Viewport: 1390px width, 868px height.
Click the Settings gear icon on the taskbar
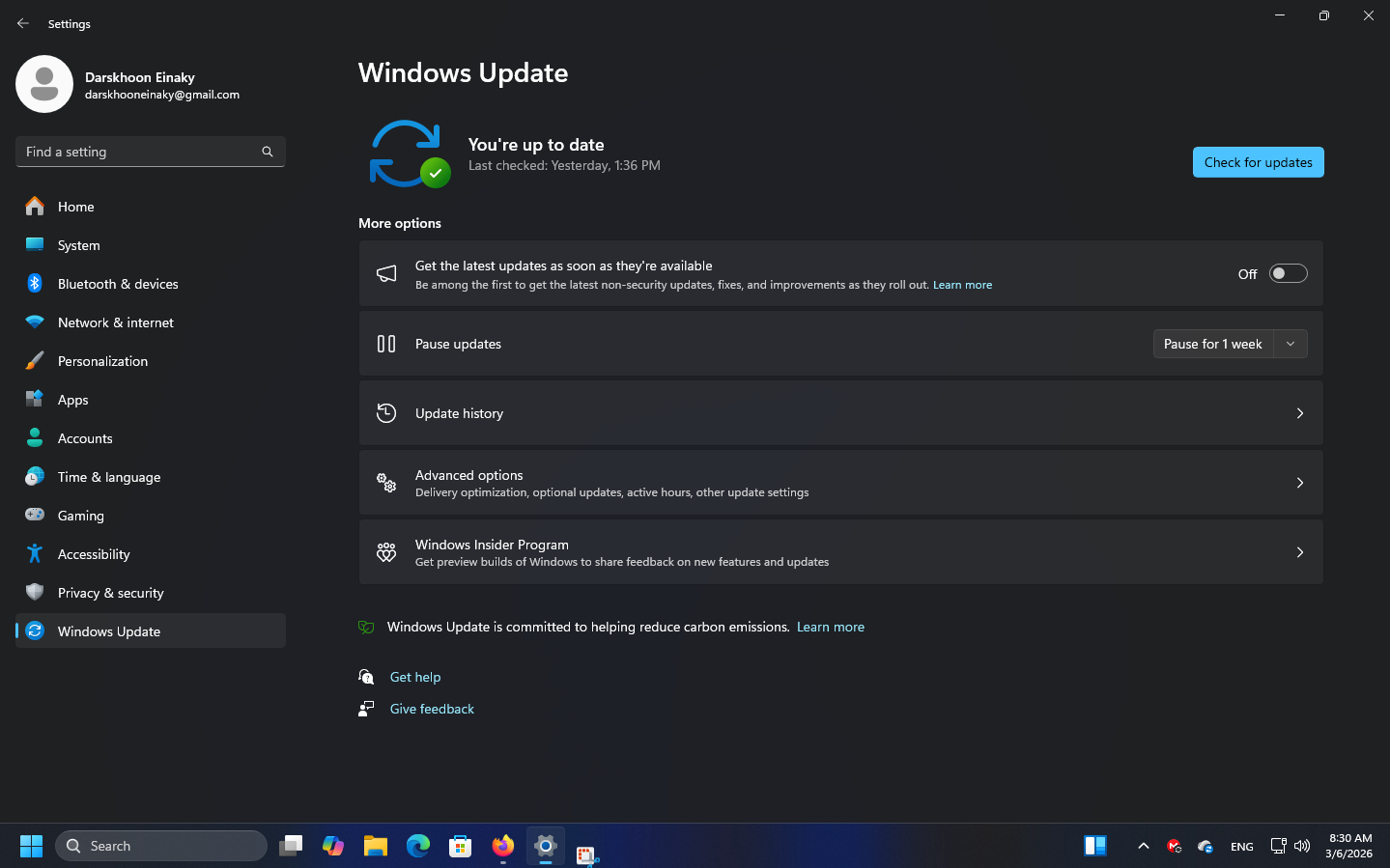tap(546, 846)
